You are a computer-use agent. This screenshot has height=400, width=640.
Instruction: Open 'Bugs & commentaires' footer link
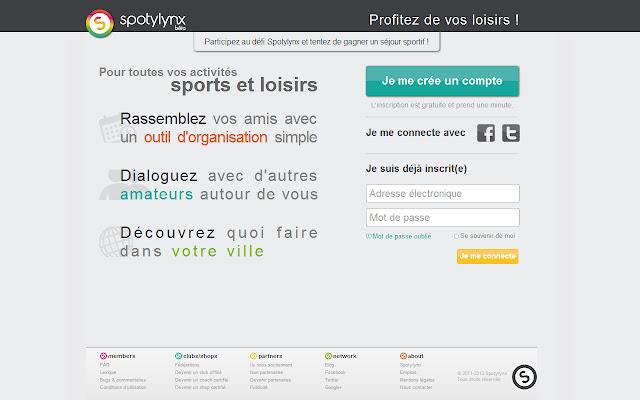pos(123,380)
